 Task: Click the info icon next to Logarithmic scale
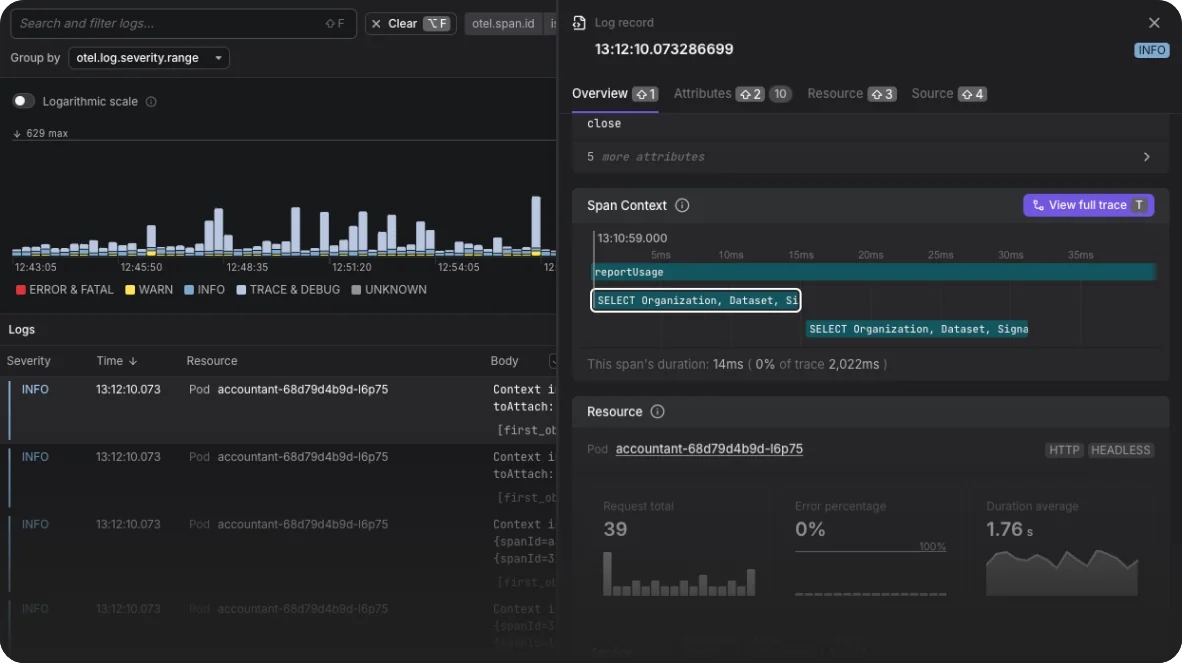click(x=151, y=102)
